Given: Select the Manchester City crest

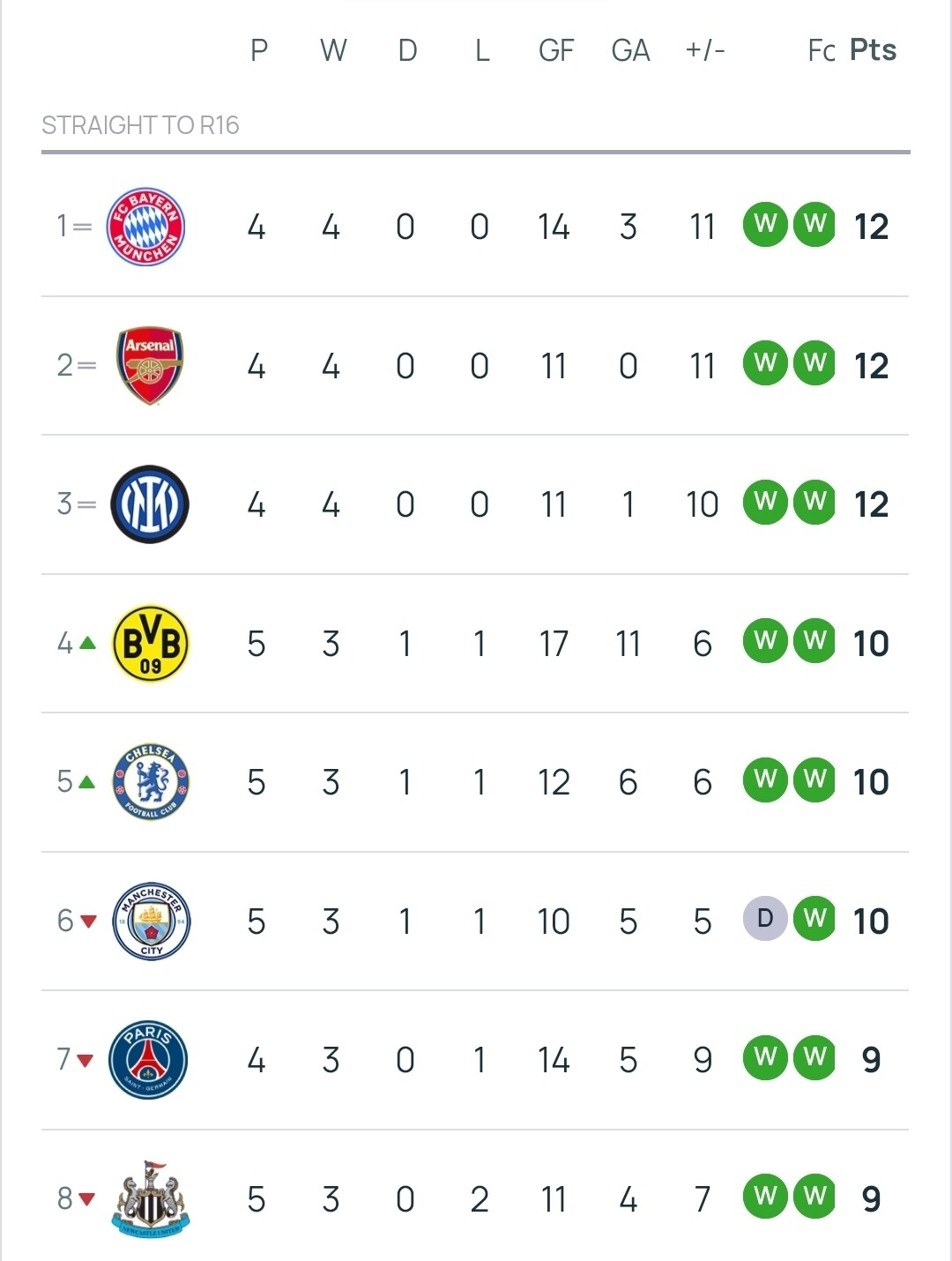Looking at the screenshot, I should pyautogui.click(x=152, y=921).
